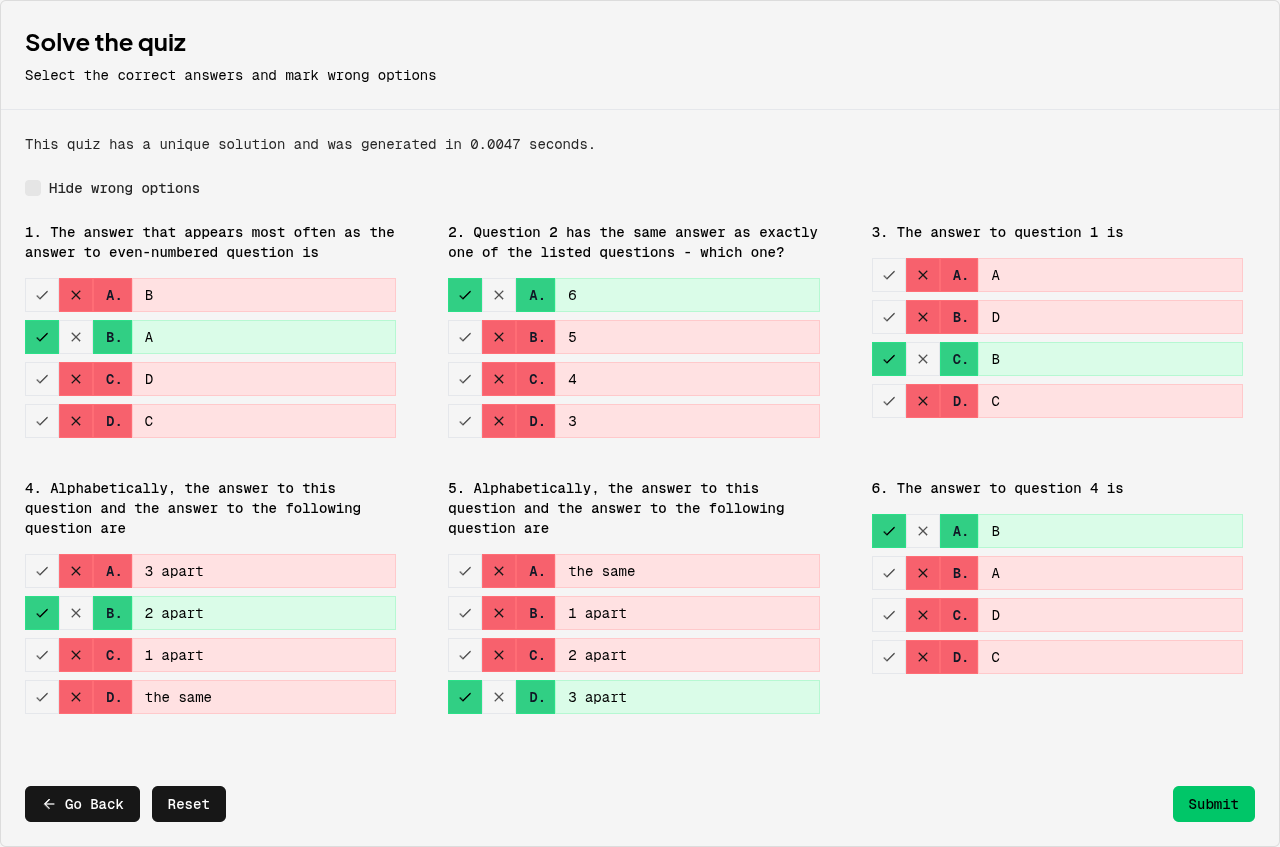
Task: Select the answer row "6" in question 2
Action: [688, 295]
